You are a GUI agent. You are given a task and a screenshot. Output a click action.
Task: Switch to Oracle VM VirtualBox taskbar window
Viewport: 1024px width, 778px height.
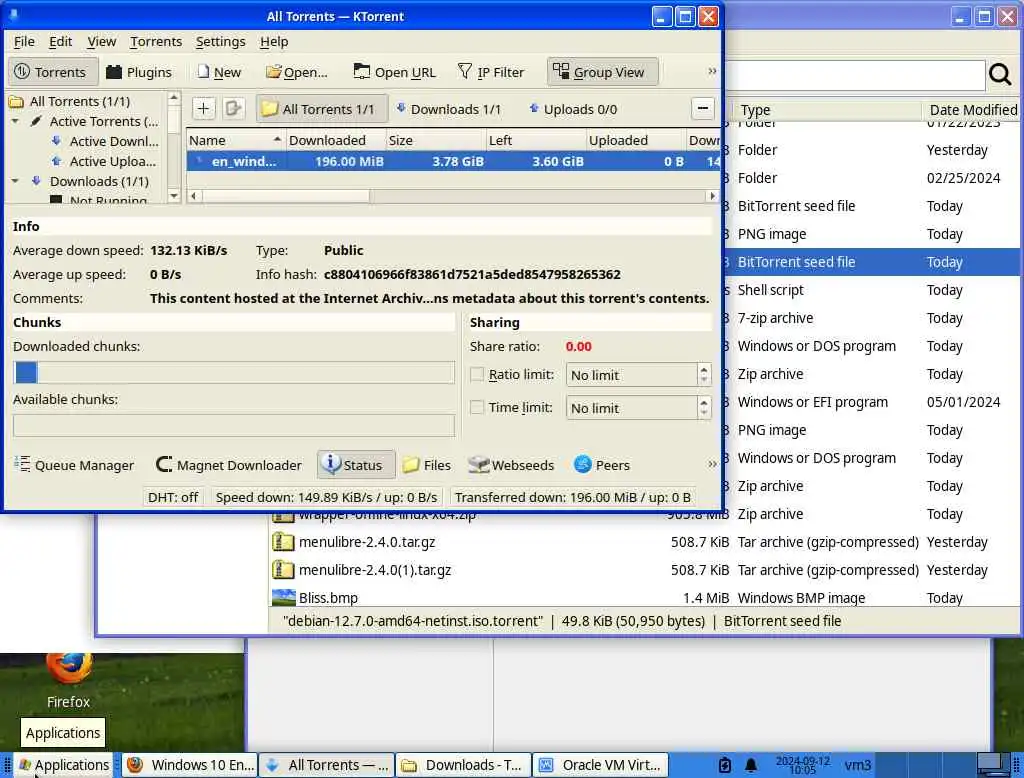601,764
